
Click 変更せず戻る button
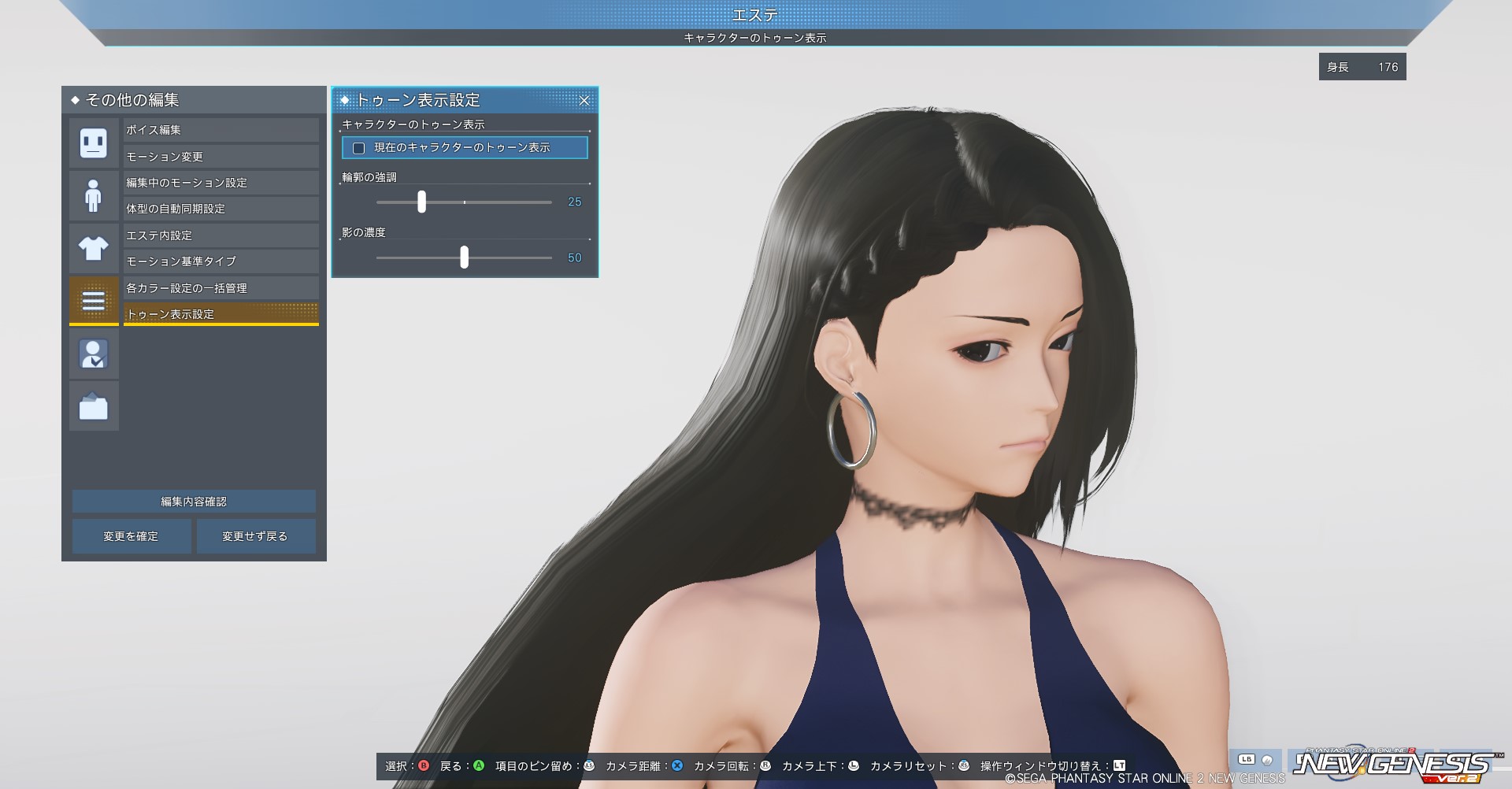point(256,536)
